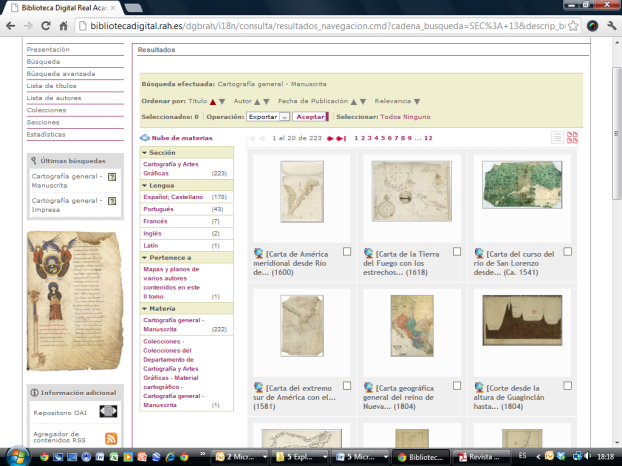Go to results page 12
This screenshot has width=622, height=466.
pos(428,138)
